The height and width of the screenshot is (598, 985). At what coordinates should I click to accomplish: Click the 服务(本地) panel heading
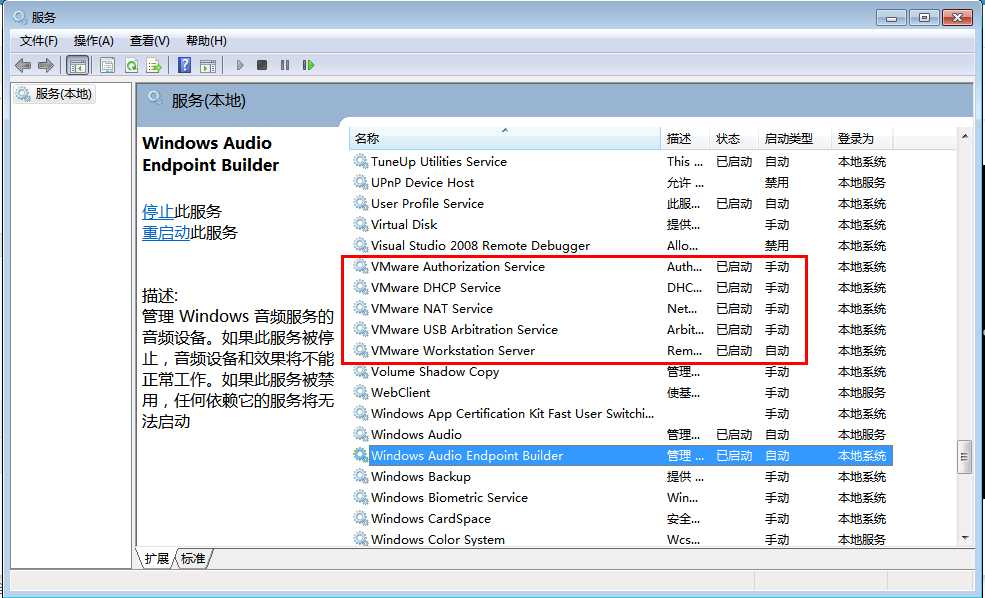point(209,101)
